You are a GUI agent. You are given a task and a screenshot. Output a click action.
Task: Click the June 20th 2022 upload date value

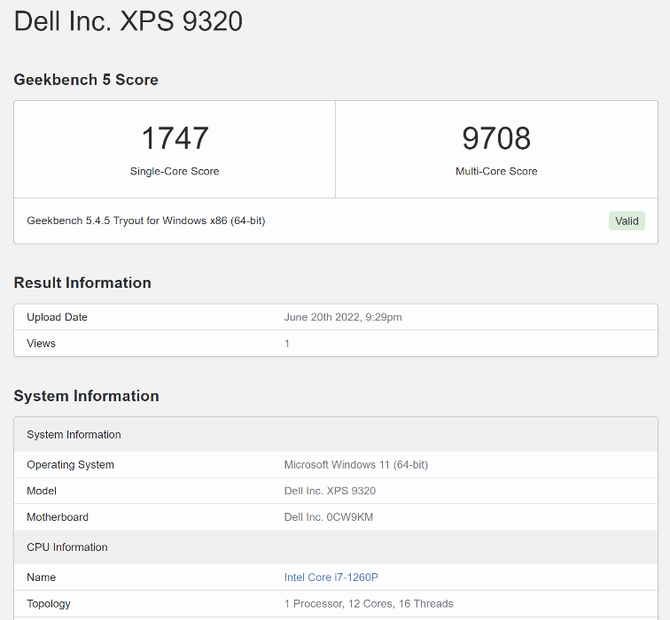coord(343,317)
